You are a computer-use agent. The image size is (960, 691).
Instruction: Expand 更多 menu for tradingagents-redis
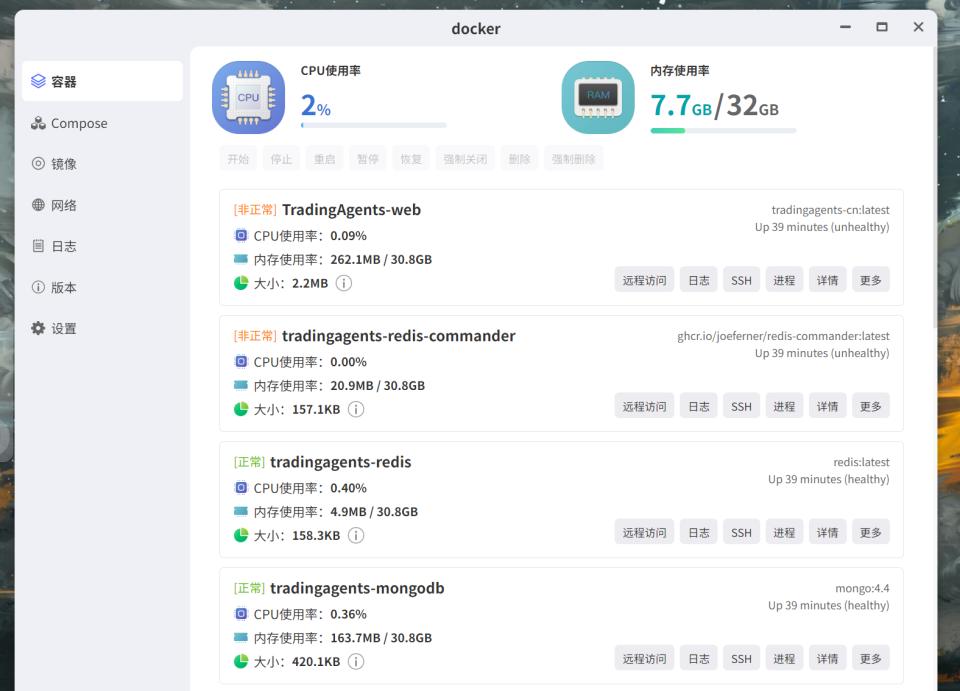coord(871,532)
